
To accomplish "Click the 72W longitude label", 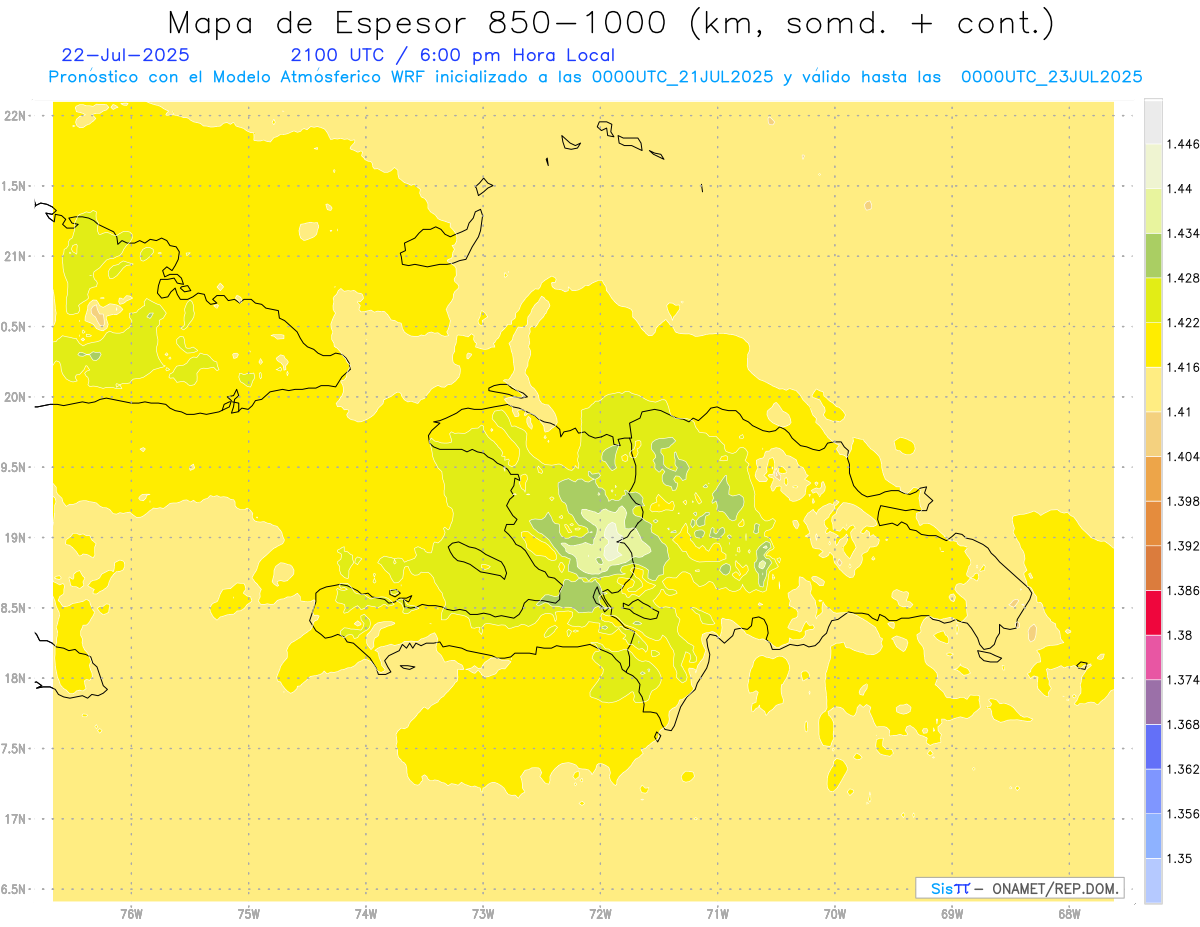I will click(600, 913).
